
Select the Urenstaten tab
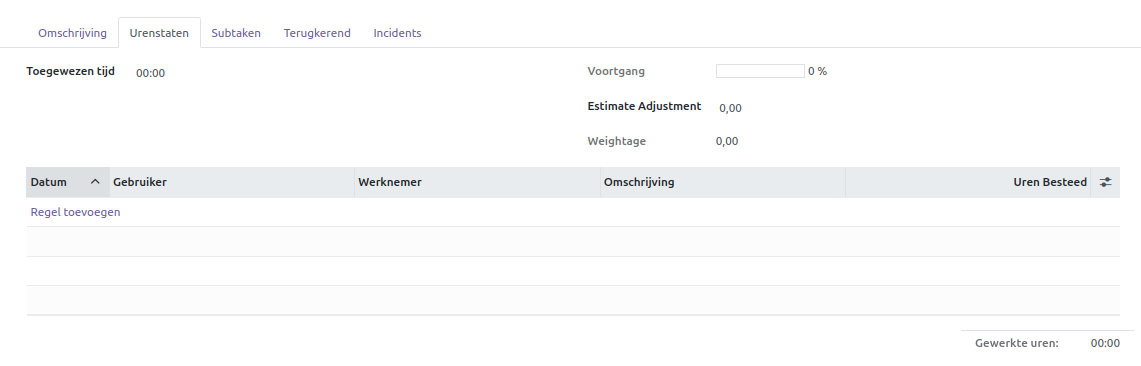coord(159,33)
